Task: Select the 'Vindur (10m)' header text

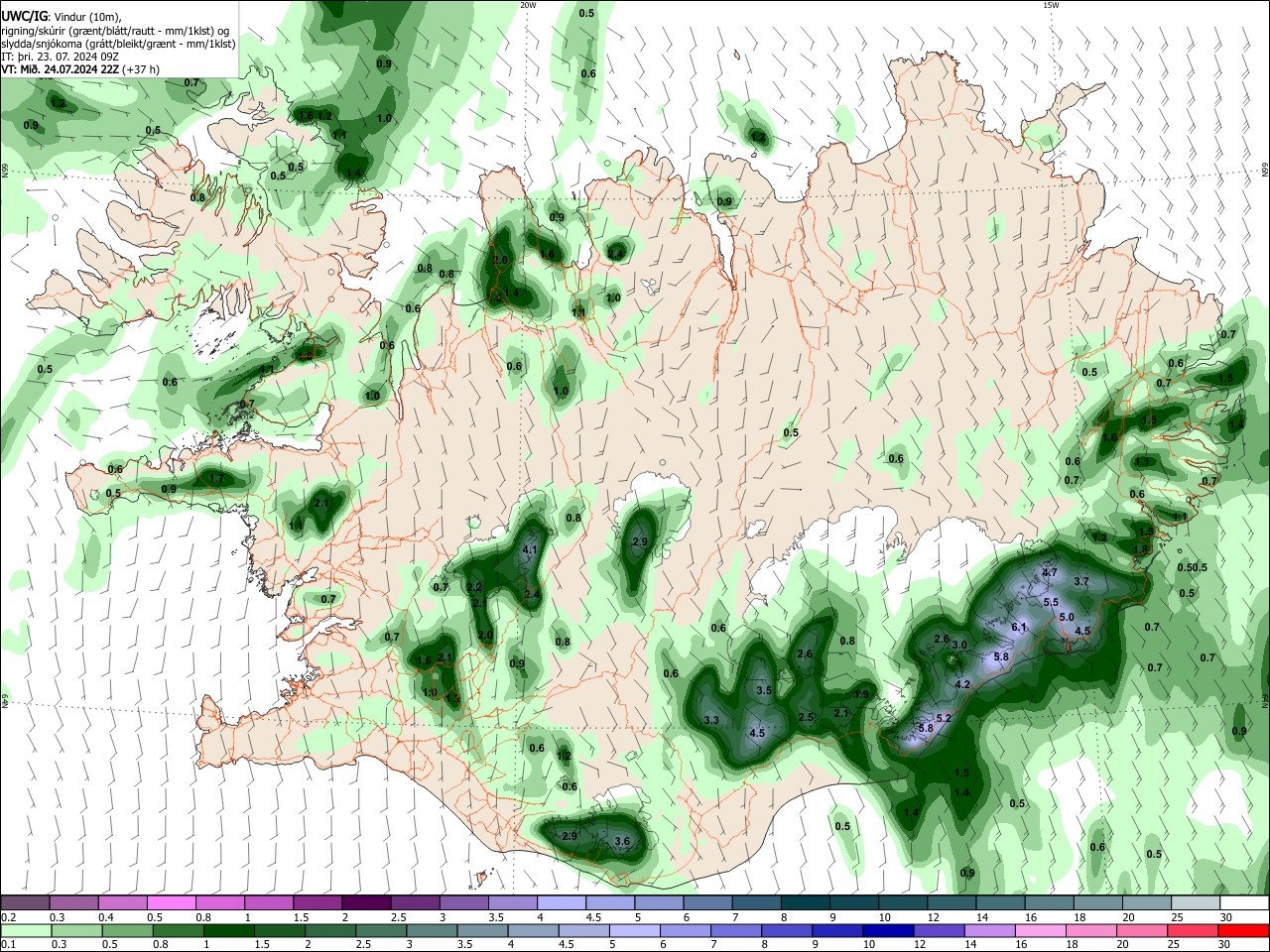Action: tap(85, 17)
